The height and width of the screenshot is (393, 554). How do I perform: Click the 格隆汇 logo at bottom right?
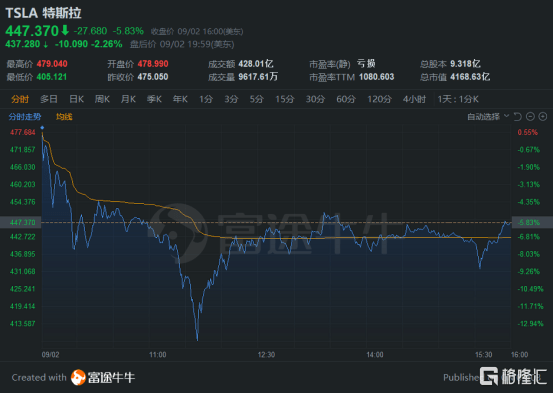click(513, 376)
